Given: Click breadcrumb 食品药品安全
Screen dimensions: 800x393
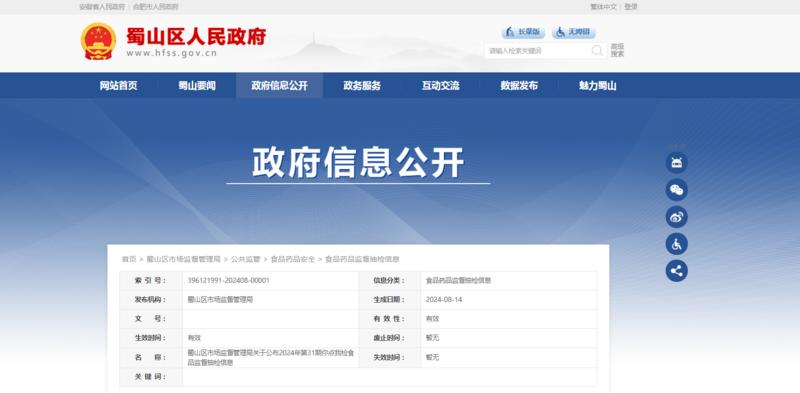Looking at the screenshot, I should (x=293, y=259).
